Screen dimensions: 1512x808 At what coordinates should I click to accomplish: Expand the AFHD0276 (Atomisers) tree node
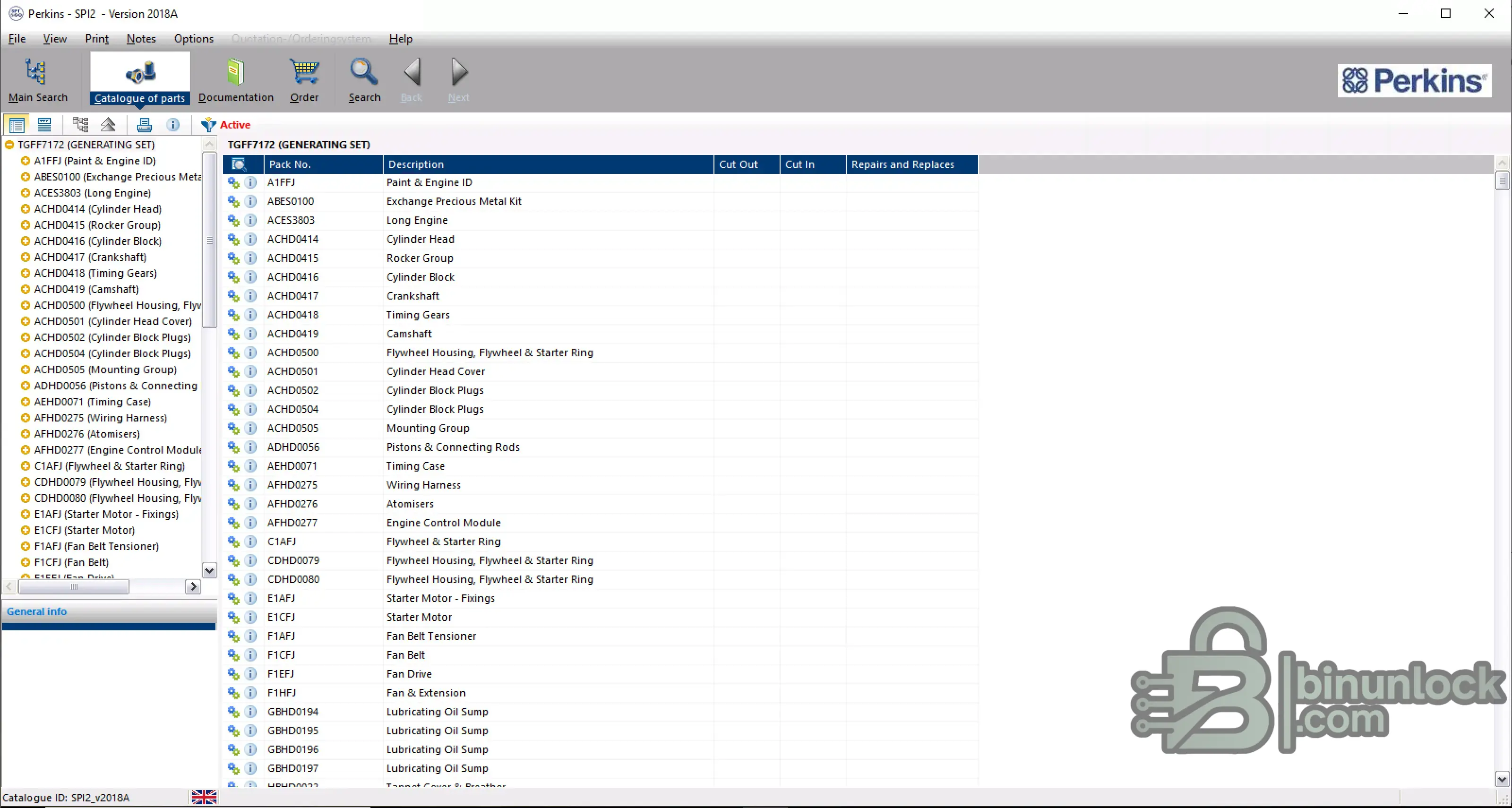pos(25,434)
